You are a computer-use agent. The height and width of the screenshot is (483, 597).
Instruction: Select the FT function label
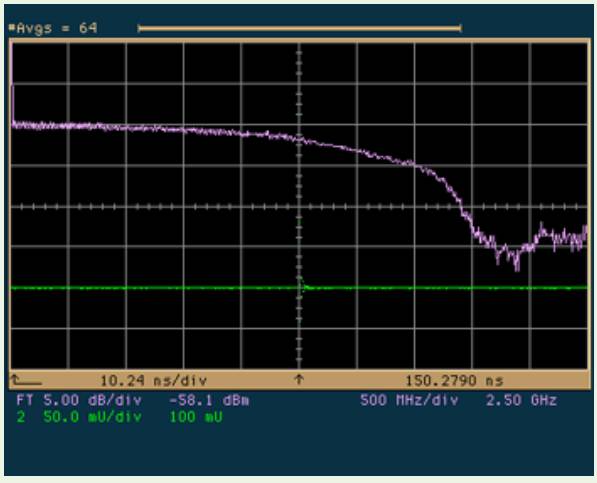pyautogui.click(x=25, y=400)
